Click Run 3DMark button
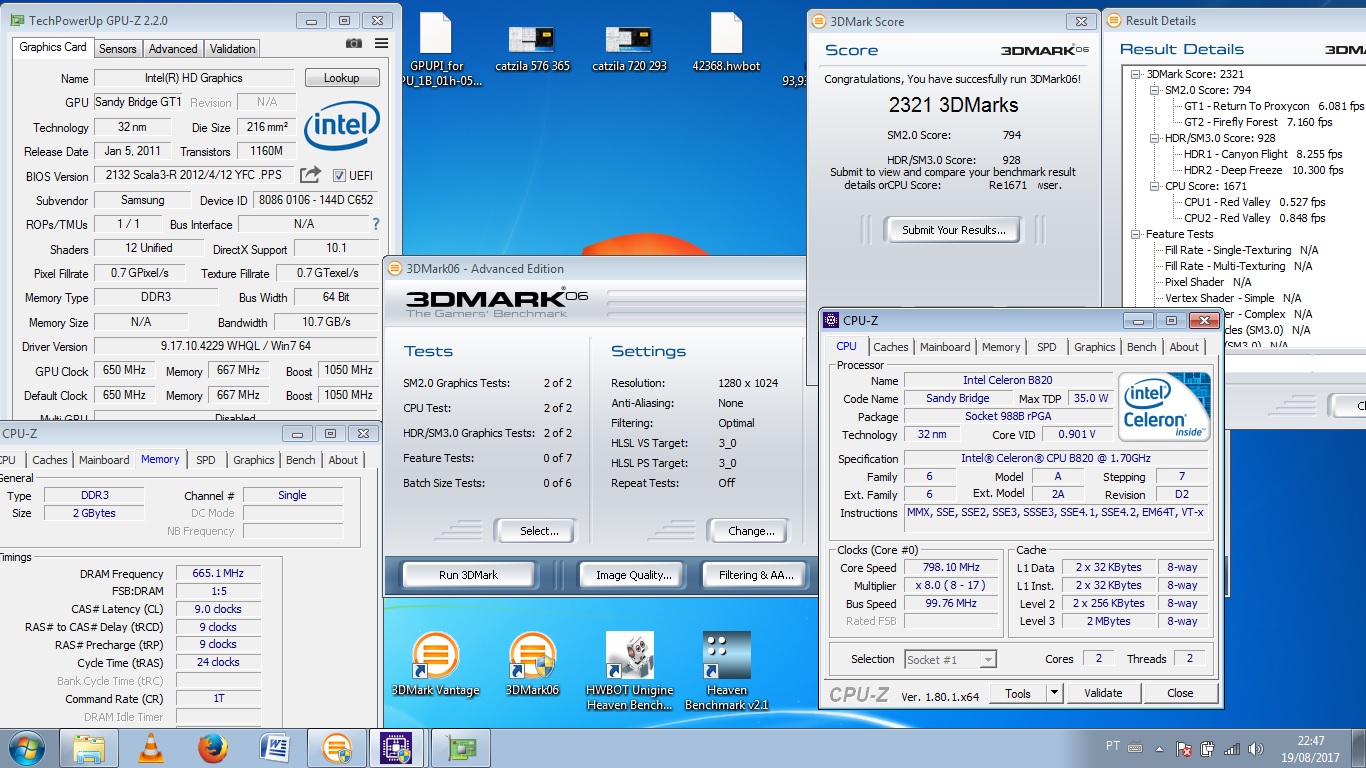This screenshot has height=768, width=1366. [x=468, y=575]
